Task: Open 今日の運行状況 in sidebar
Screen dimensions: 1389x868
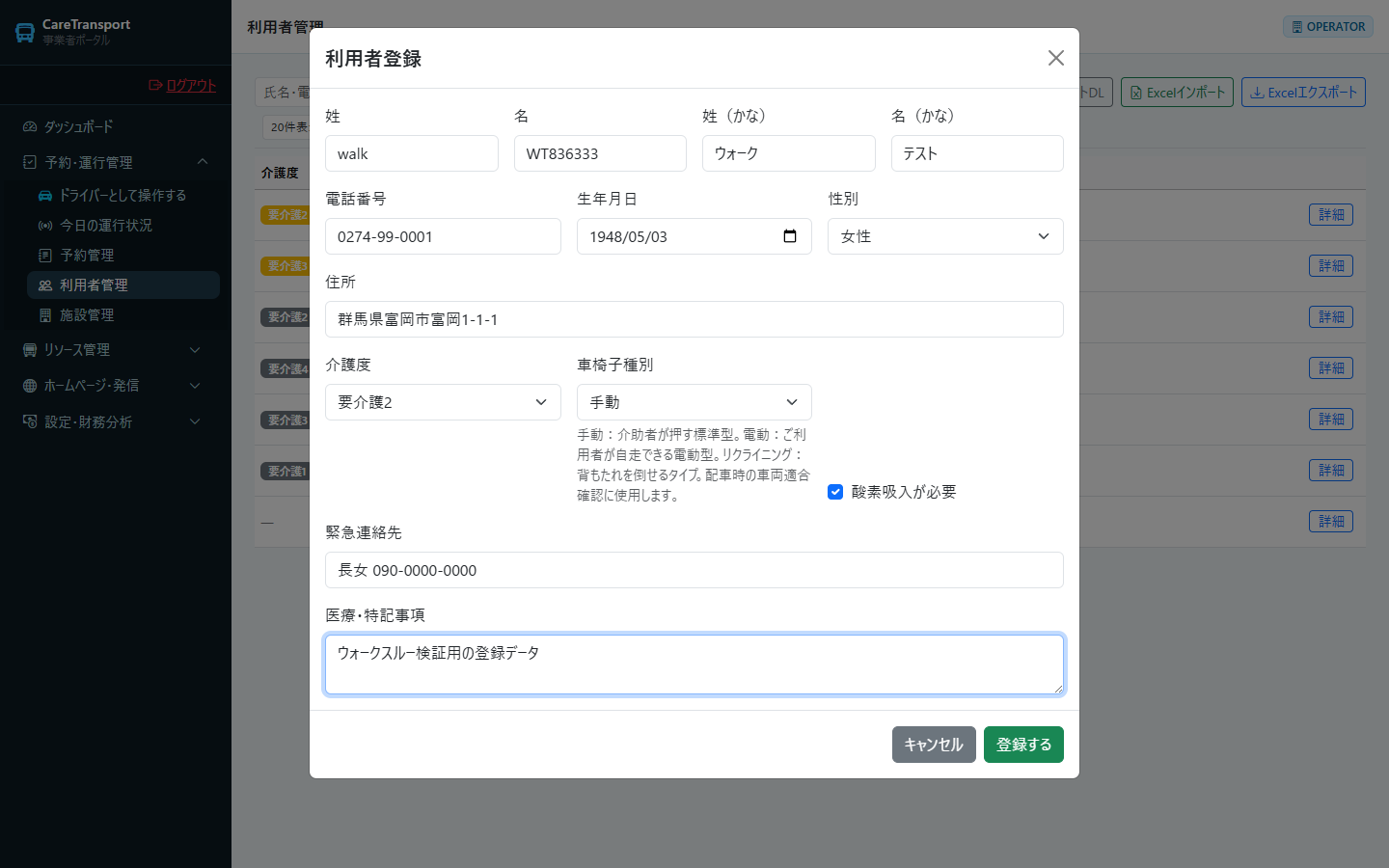Action: [x=123, y=225]
